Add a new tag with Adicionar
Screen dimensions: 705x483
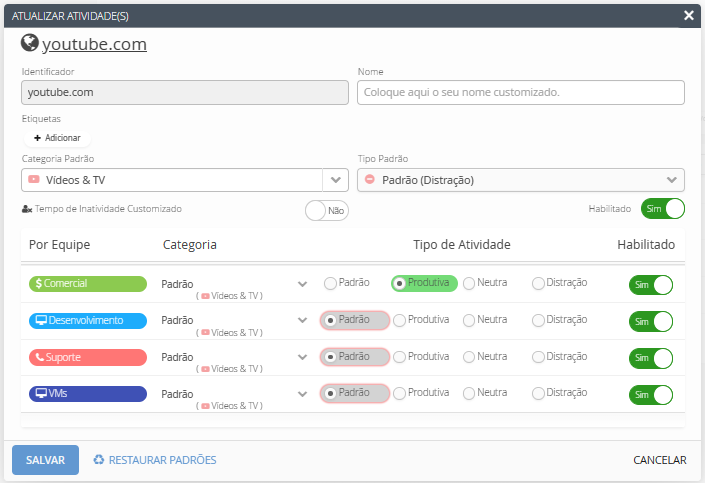pyautogui.click(x=57, y=138)
